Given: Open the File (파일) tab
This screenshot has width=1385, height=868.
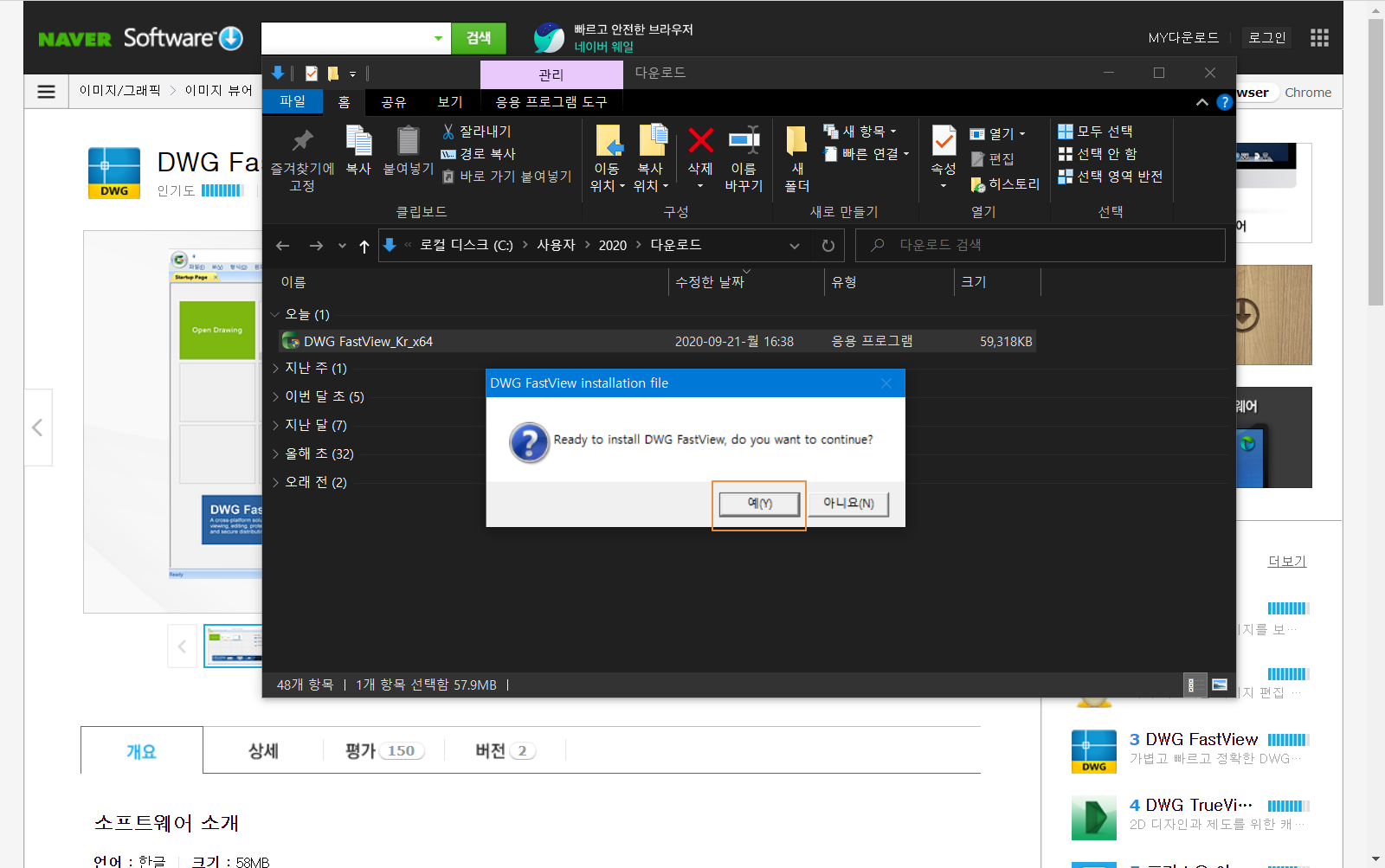Looking at the screenshot, I should pyautogui.click(x=293, y=101).
